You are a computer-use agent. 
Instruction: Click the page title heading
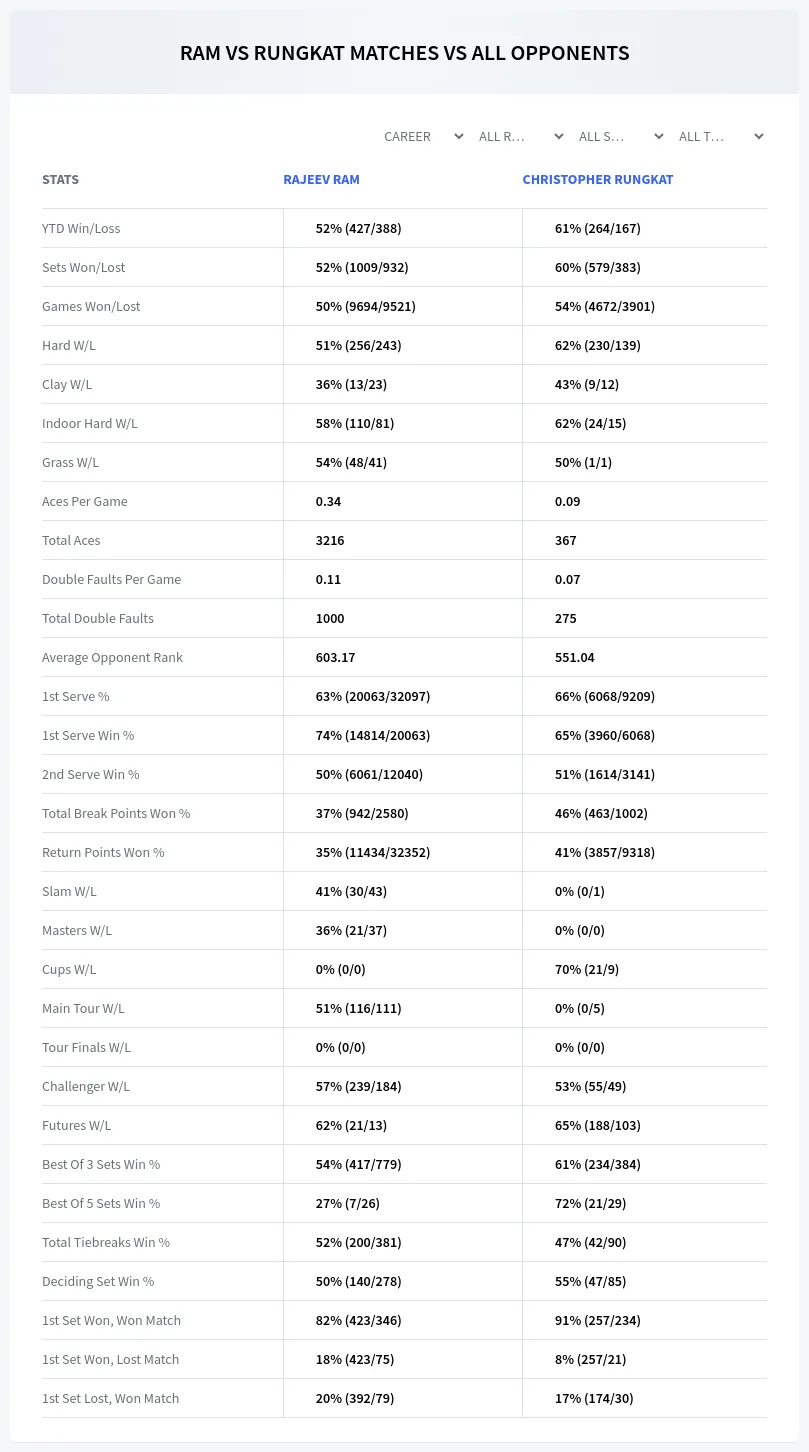404,53
